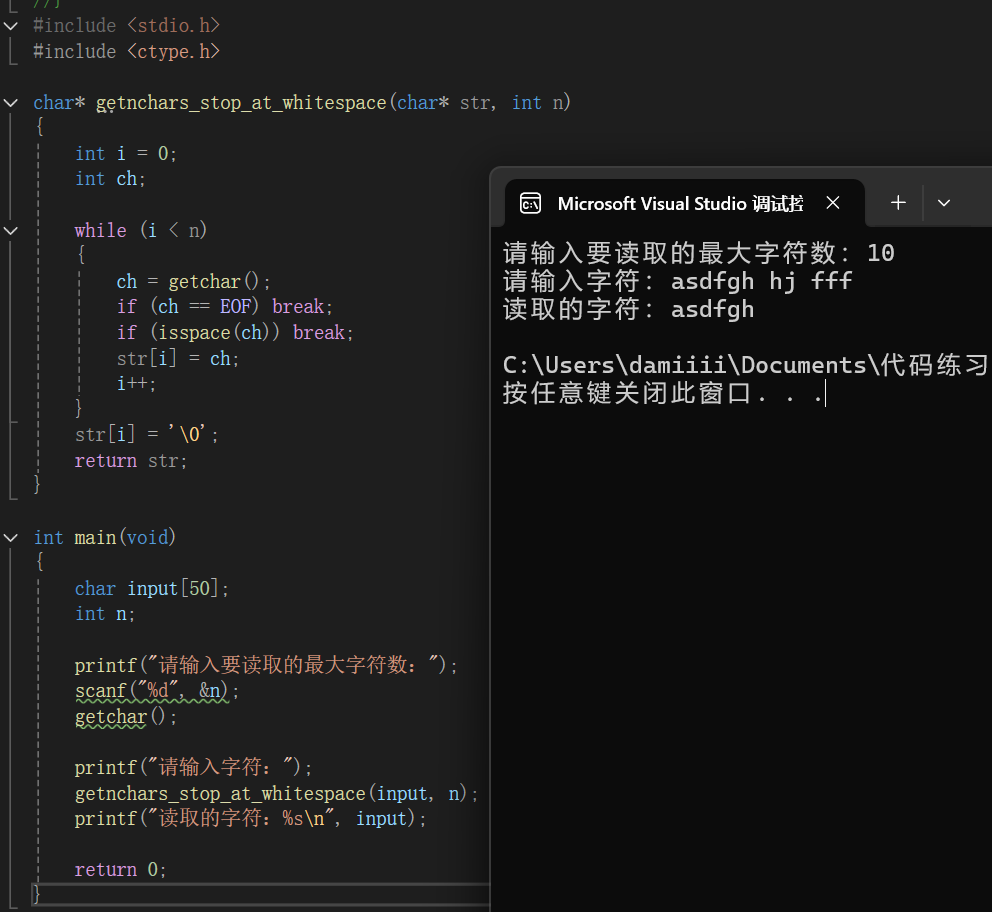Place cursor on the return 0 statement
The height and width of the screenshot is (912, 992).
tap(118, 868)
